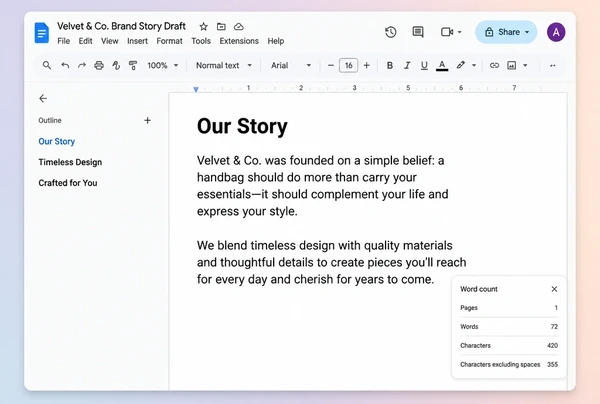Open the account avatar A
The image size is (600, 404).
(x=556, y=32)
